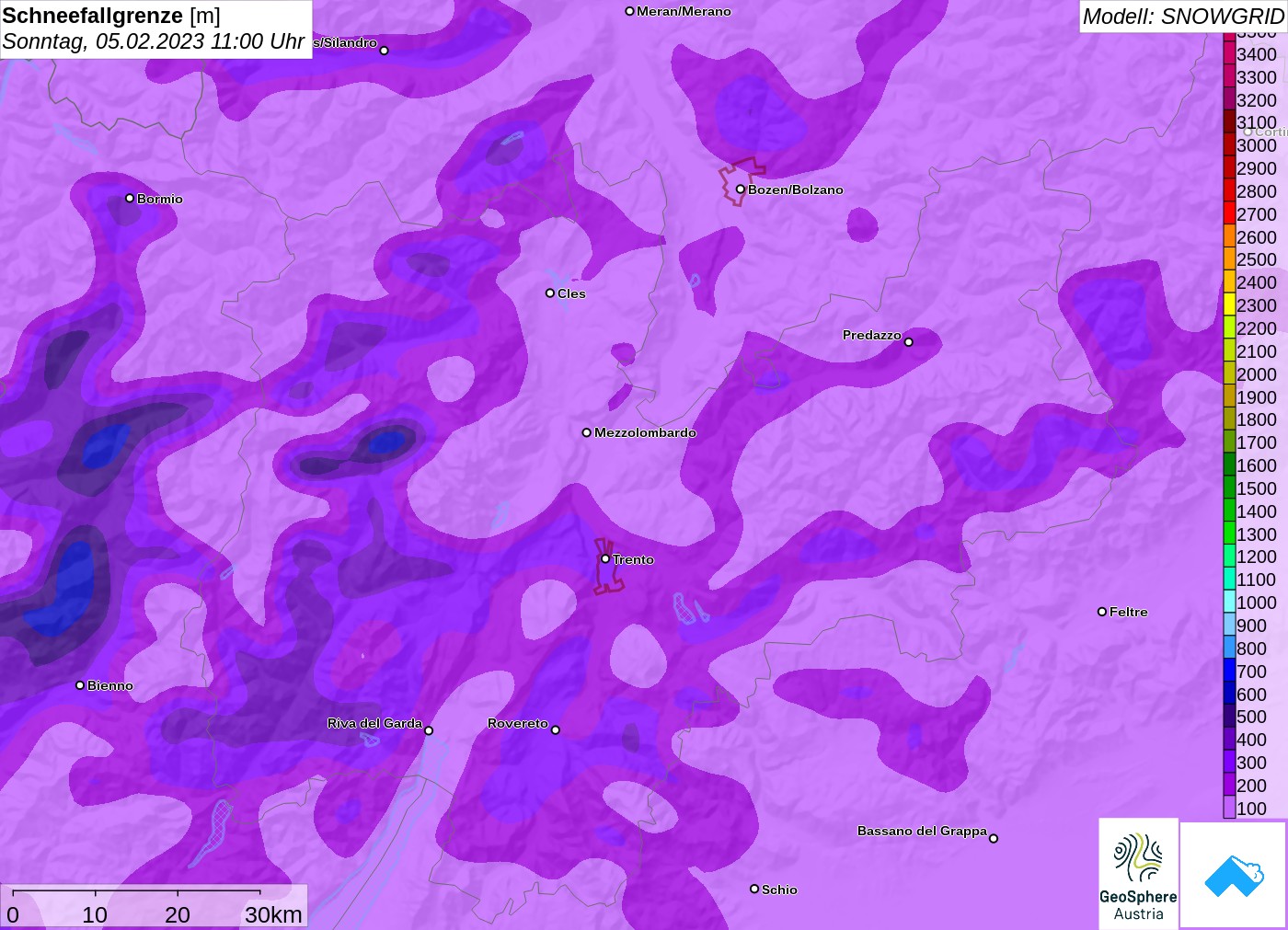Click the Cles city marker dot
This screenshot has height=930, width=1288.
[550, 293]
